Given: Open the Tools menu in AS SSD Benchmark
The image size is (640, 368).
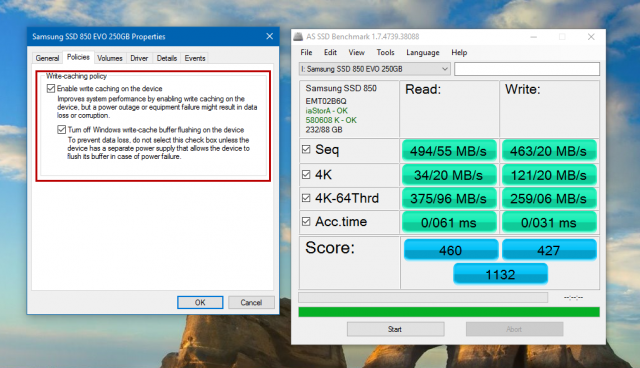Looking at the screenshot, I should pos(385,52).
